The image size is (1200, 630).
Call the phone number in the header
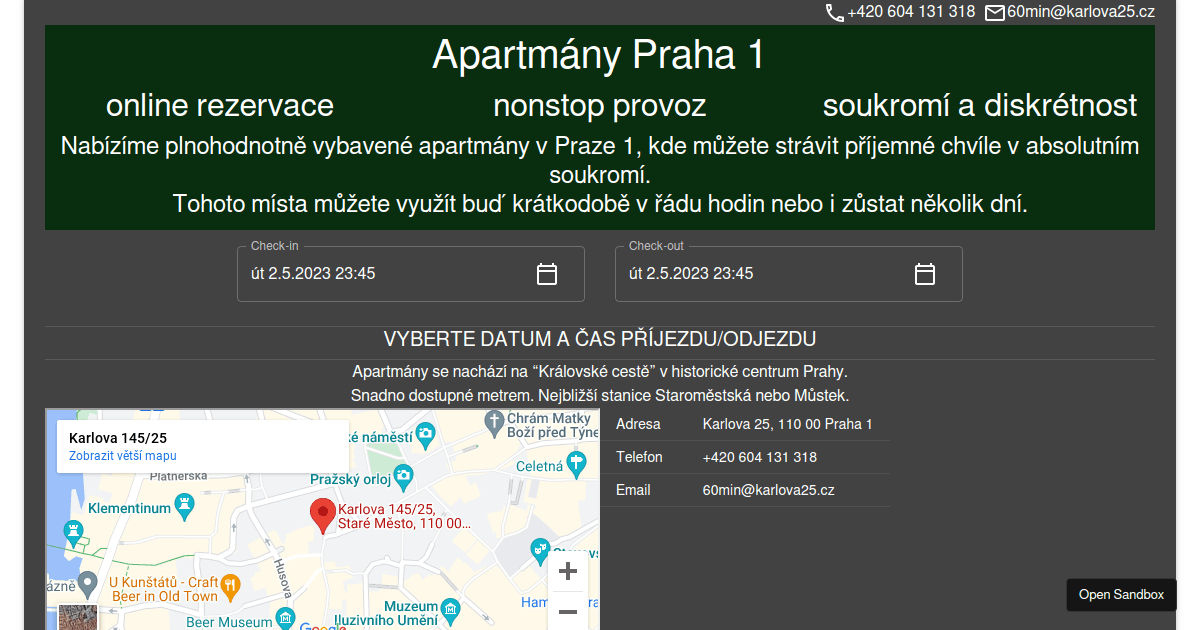(910, 12)
